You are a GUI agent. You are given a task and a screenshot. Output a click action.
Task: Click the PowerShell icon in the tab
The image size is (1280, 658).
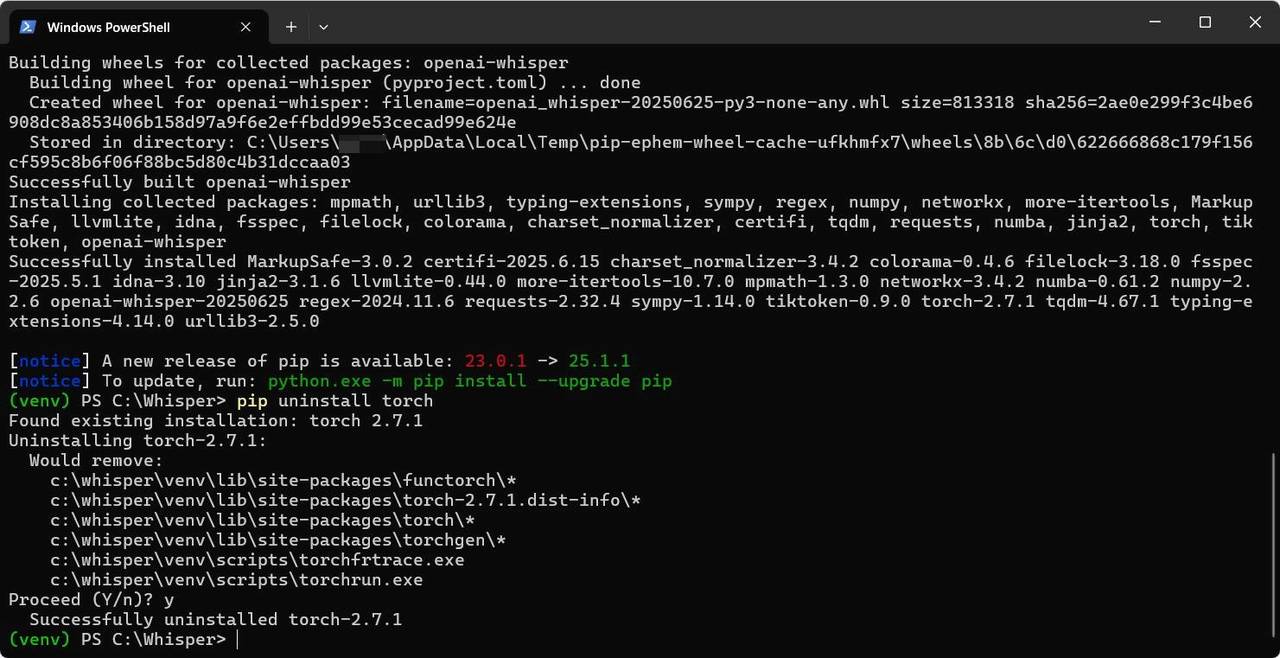point(28,27)
